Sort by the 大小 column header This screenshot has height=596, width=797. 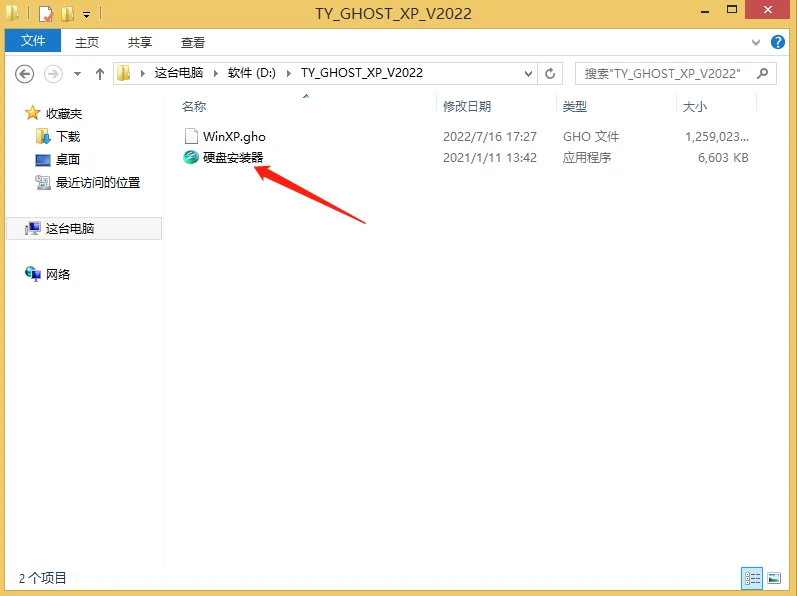tap(694, 106)
